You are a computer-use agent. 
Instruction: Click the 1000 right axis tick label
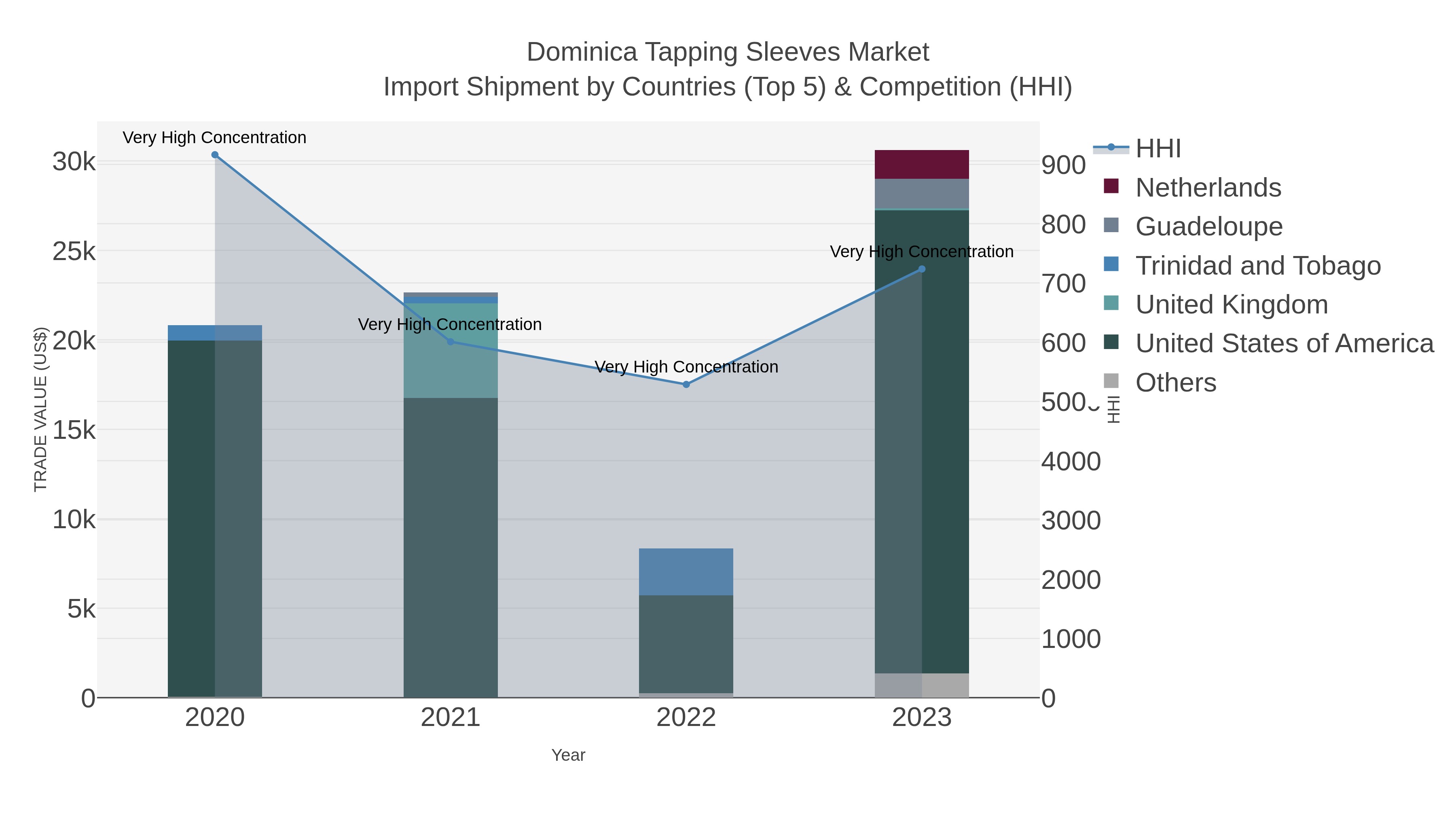pos(1071,639)
